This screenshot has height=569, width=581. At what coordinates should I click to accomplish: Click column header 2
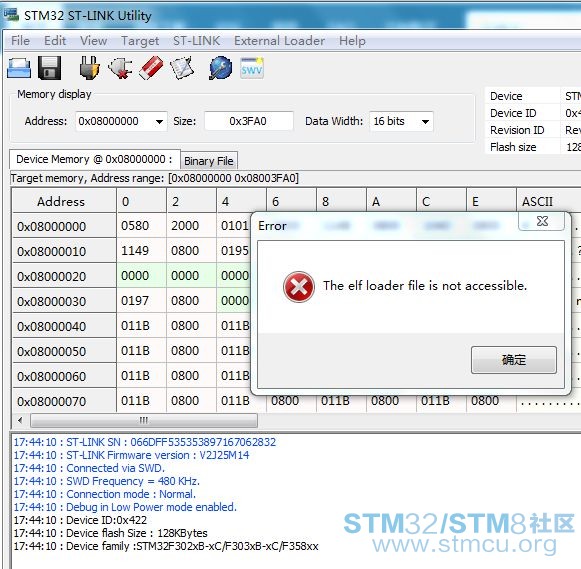(x=192, y=201)
